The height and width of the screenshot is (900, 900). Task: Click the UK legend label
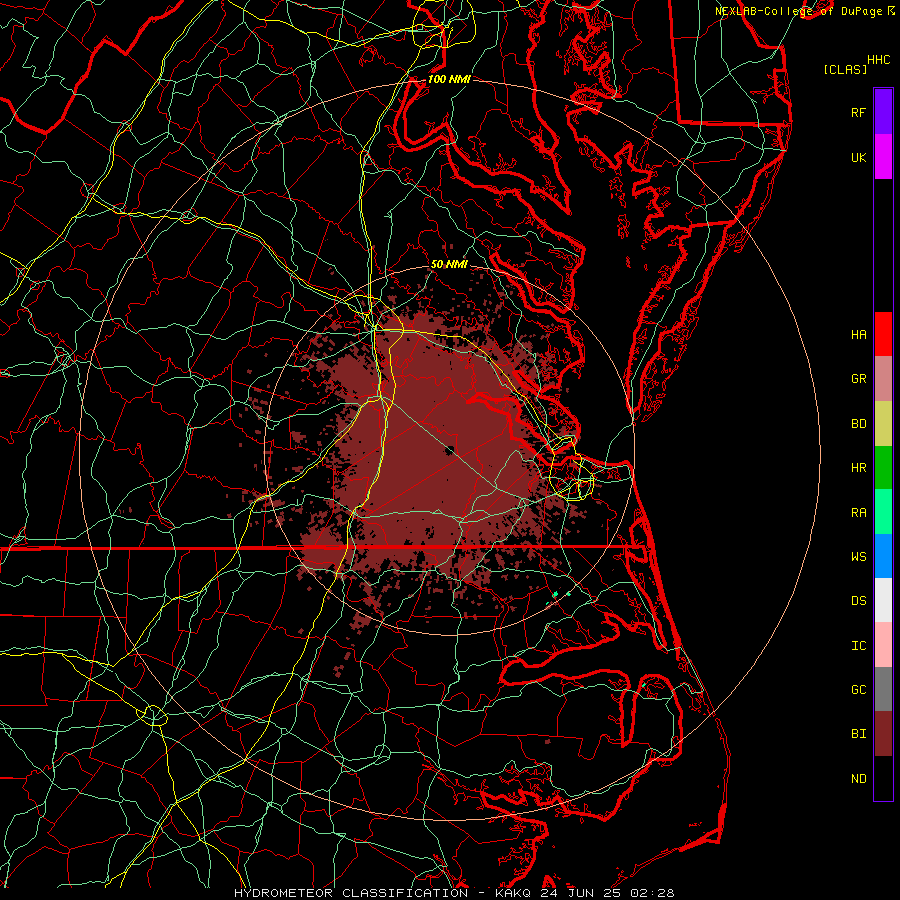click(858, 157)
